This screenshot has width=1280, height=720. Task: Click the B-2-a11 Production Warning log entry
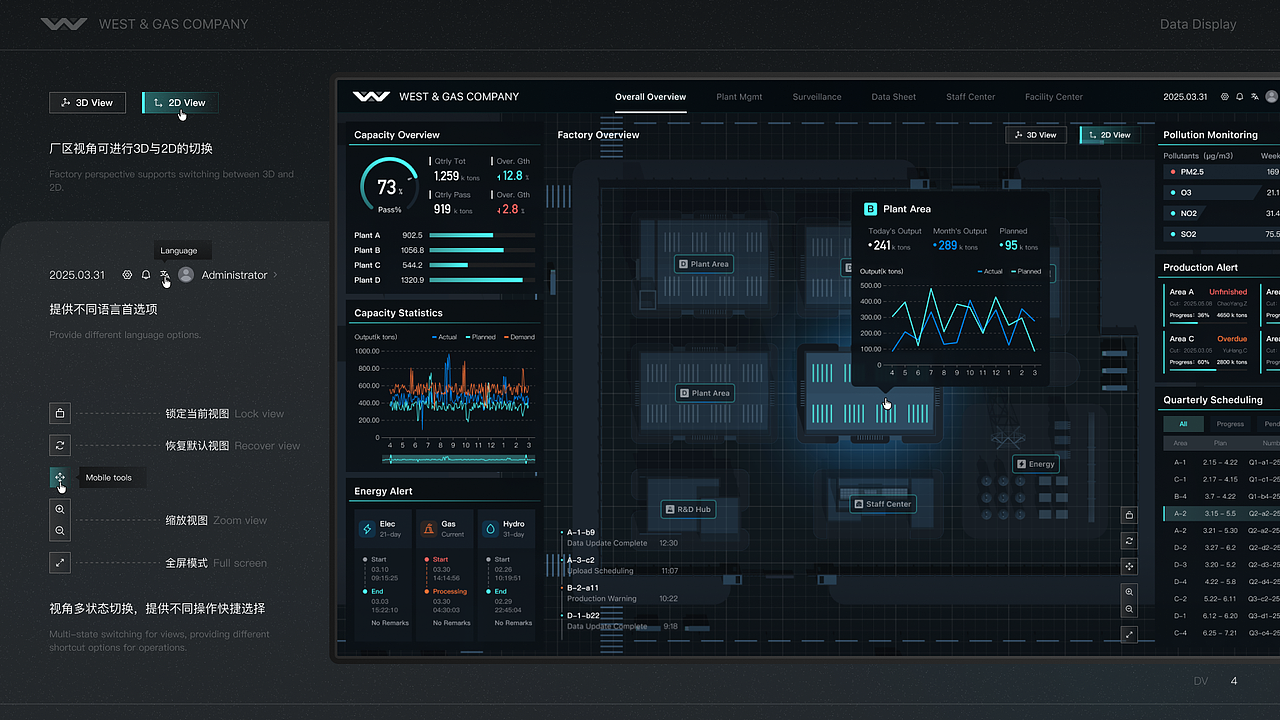(x=622, y=593)
